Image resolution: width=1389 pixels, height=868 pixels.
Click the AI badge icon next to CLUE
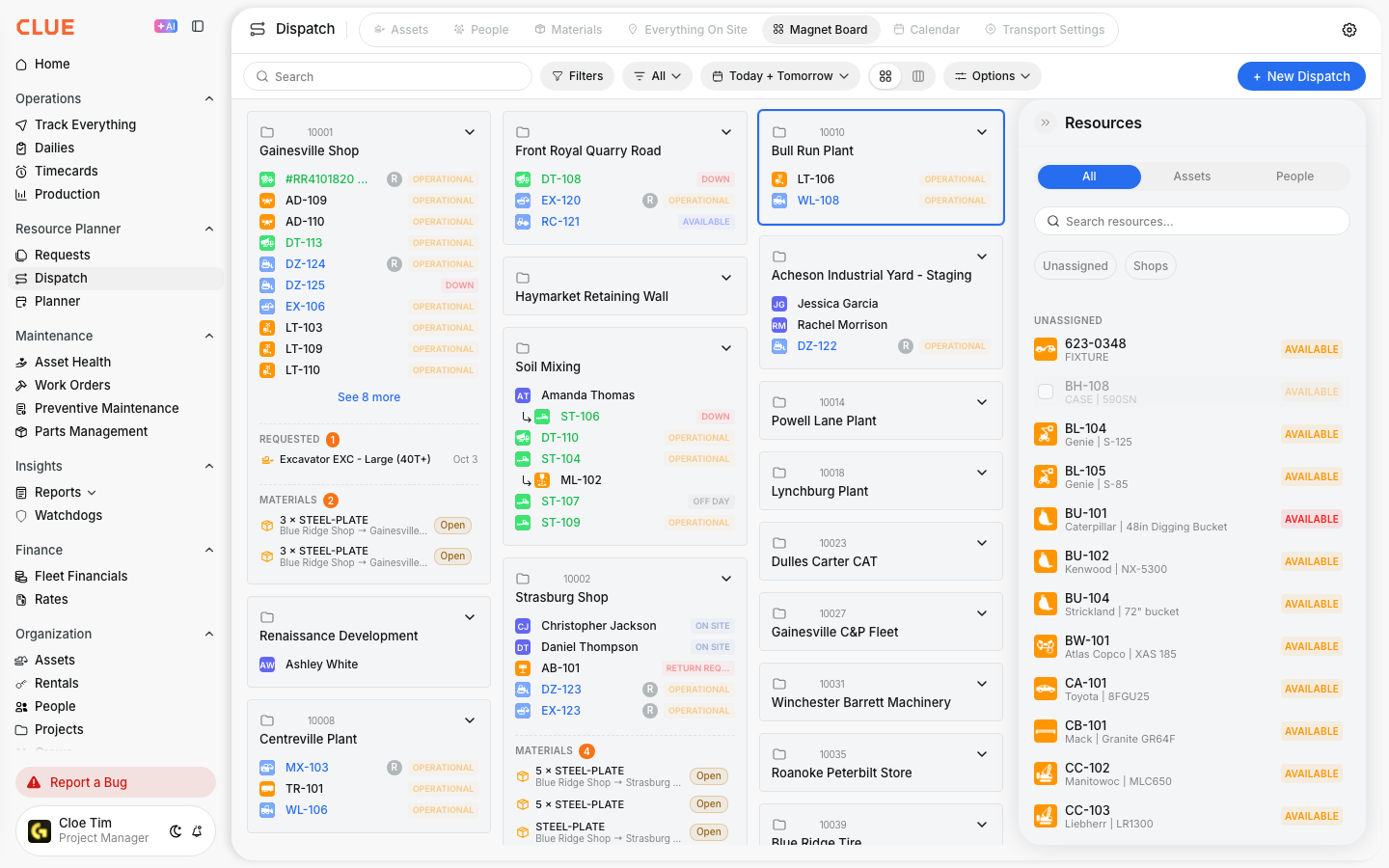166,27
